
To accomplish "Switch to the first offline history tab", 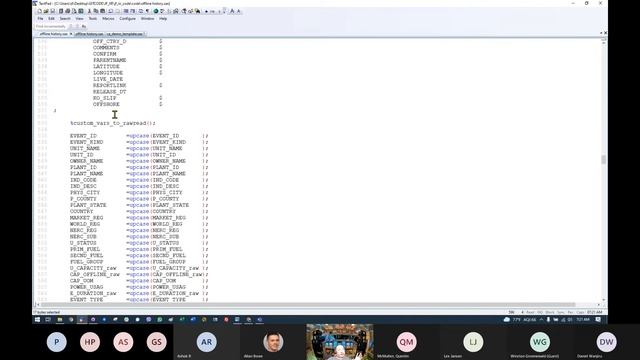I will pyautogui.click(x=53, y=34).
